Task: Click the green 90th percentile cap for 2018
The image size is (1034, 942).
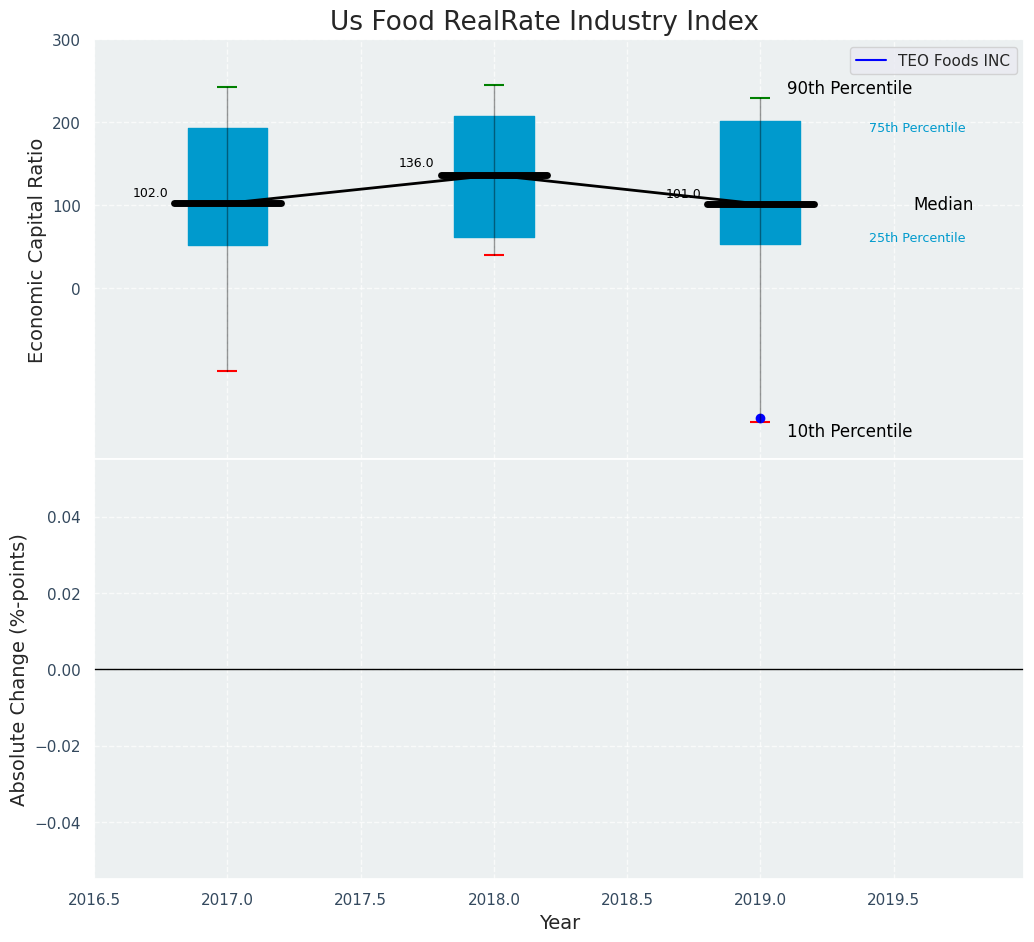Action: coord(494,85)
